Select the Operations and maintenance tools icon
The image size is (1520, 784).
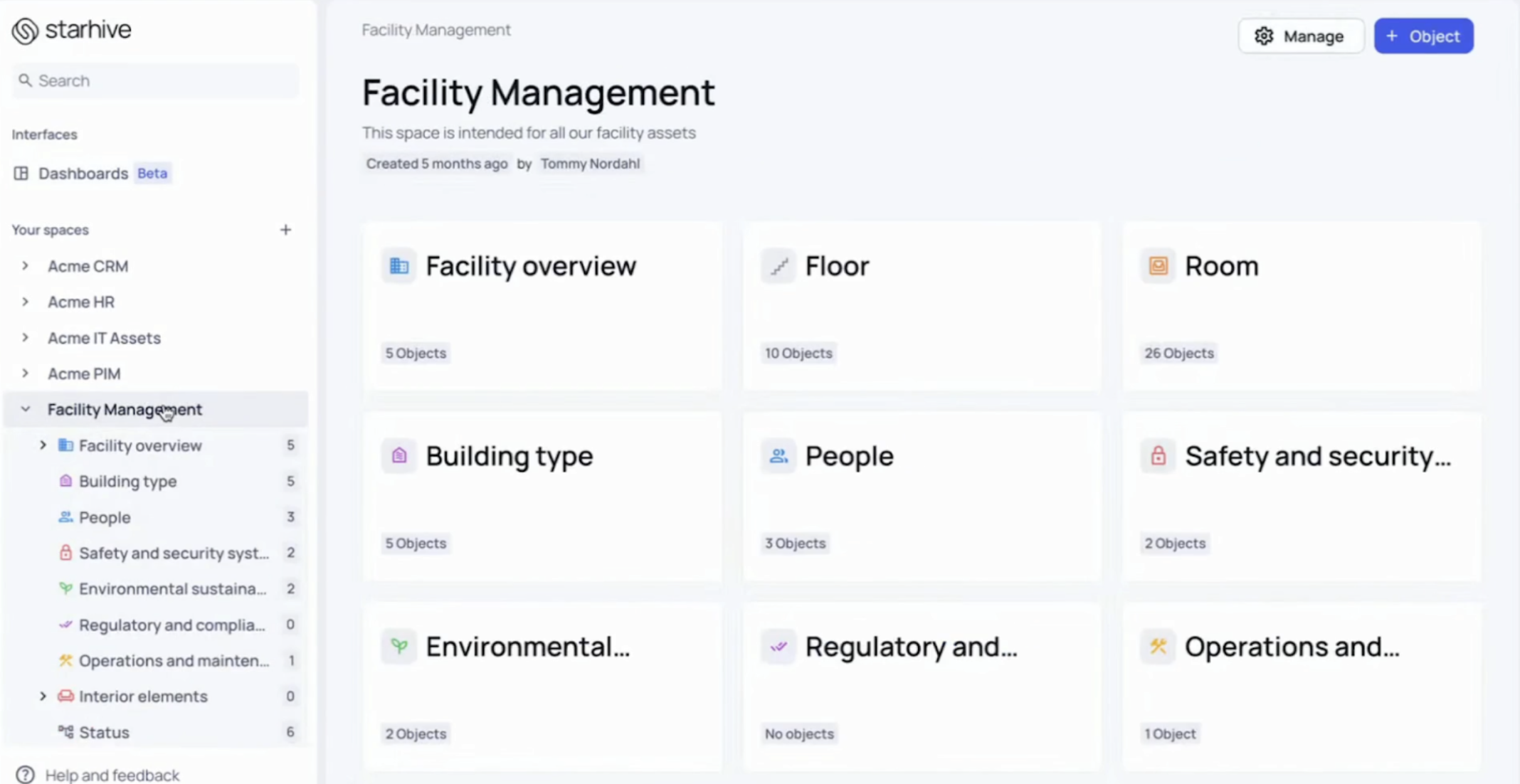click(1158, 647)
